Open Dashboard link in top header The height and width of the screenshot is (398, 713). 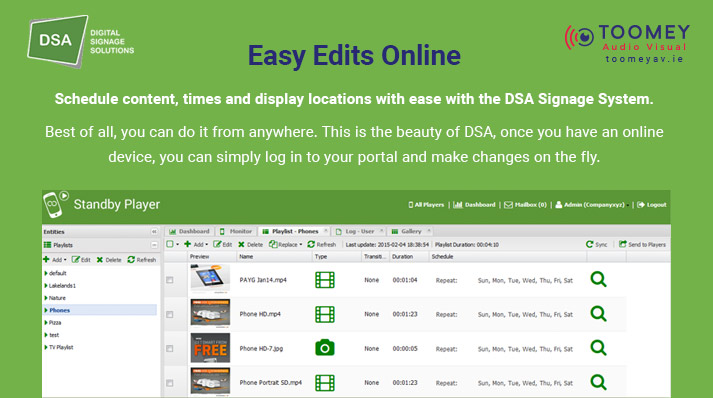474,205
